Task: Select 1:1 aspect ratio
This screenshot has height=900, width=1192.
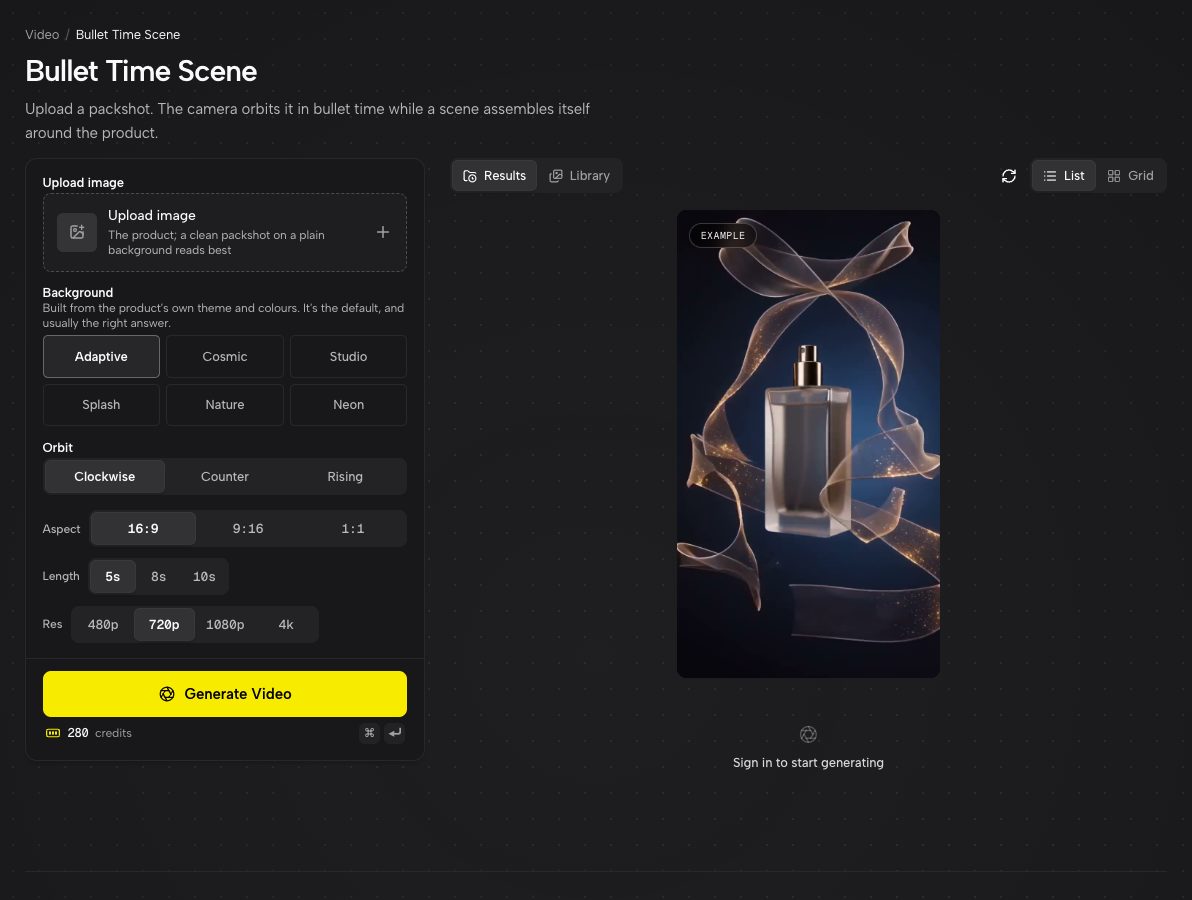Action: (x=353, y=528)
